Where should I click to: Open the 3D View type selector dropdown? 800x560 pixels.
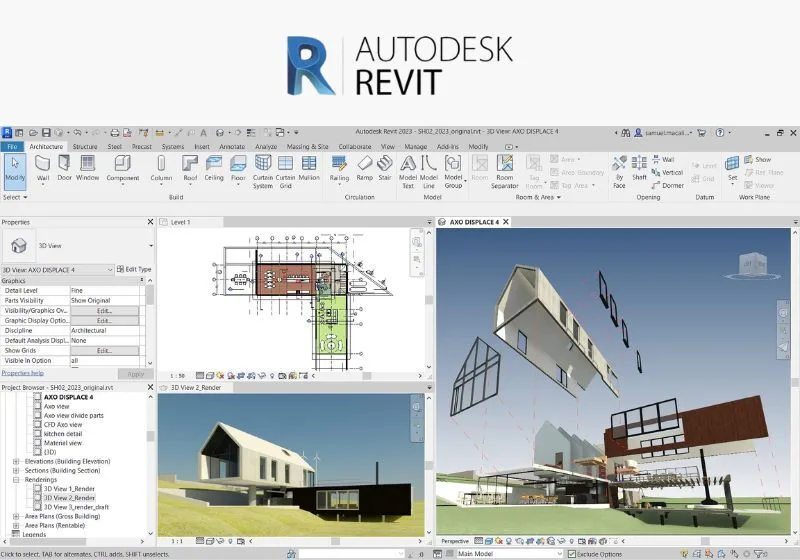[x=151, y=246]
